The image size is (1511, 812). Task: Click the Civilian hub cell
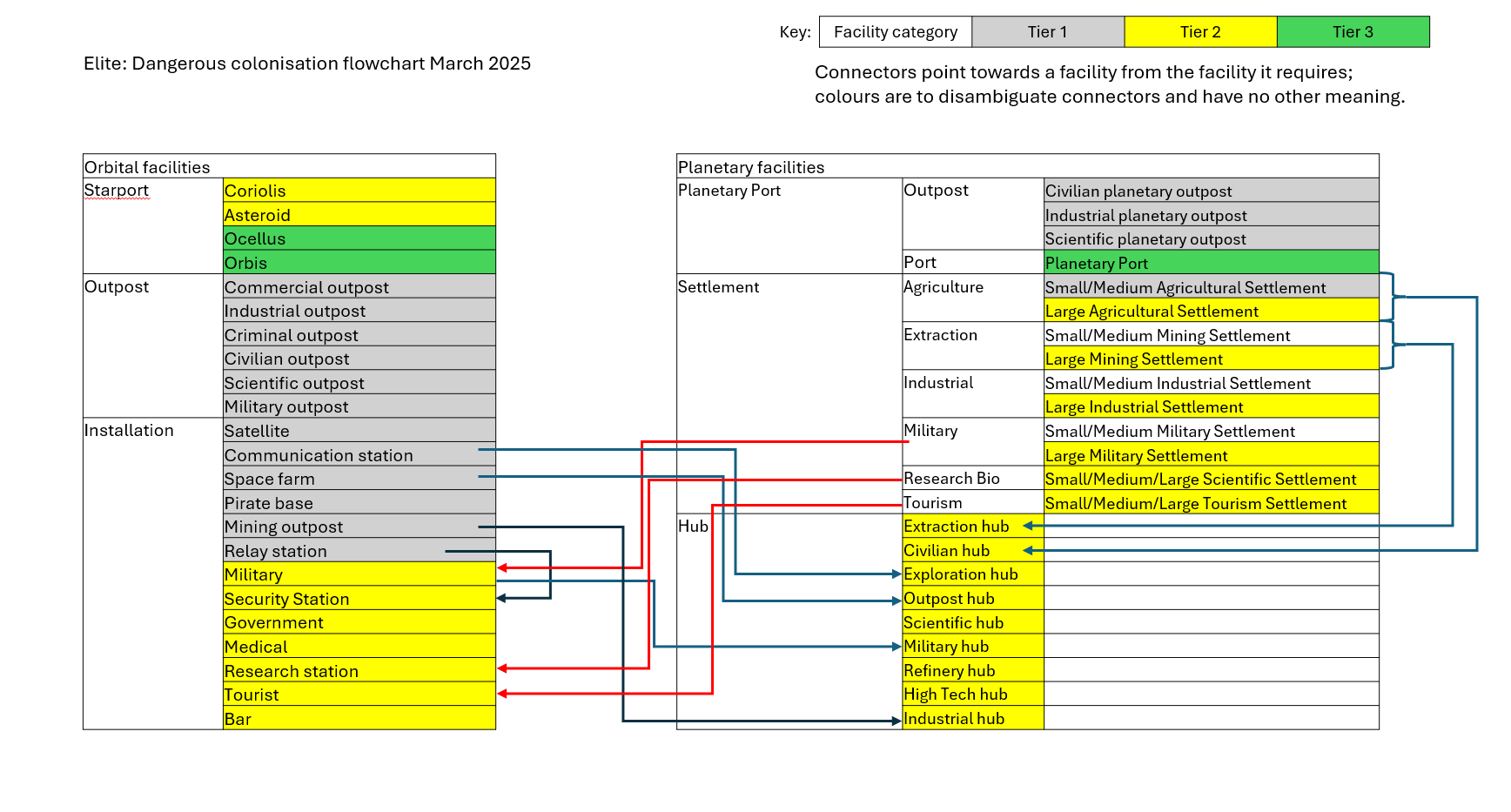click(x=973, y=550)
